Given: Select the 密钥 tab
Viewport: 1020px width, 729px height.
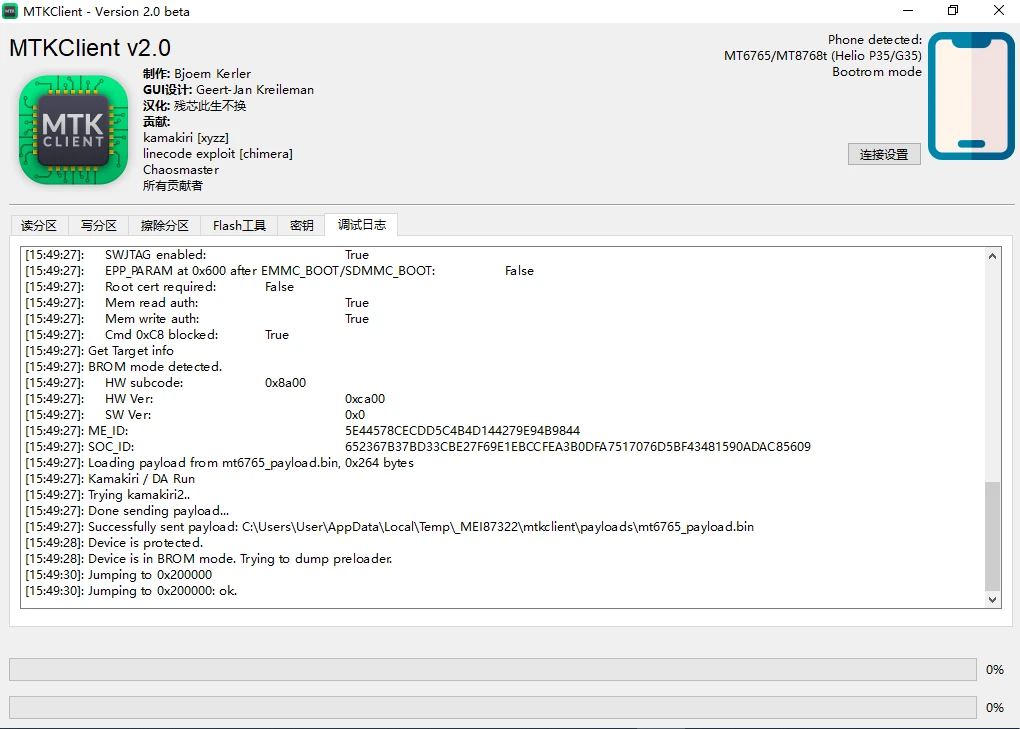Looking at the screenshot, I should click(x=301, y=226).
